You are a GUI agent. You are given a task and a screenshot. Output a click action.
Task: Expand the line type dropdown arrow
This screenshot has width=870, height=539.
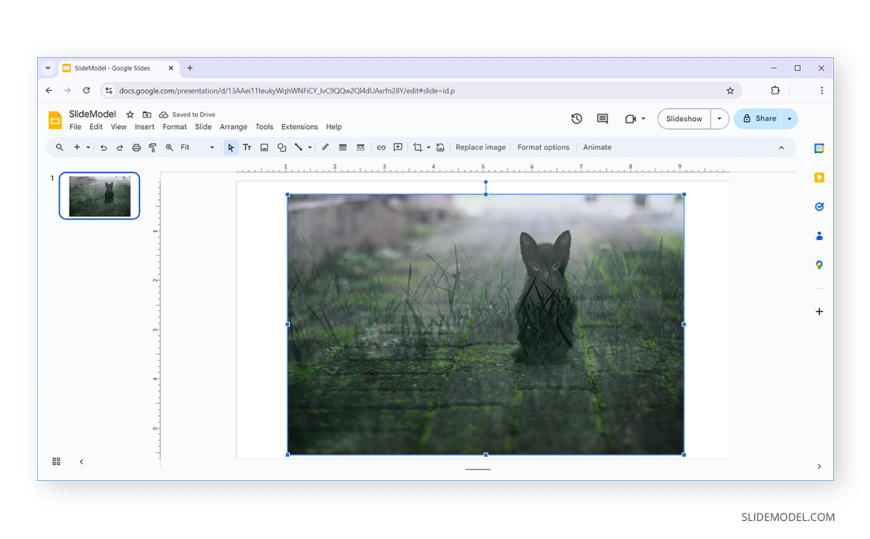point(310,148)
